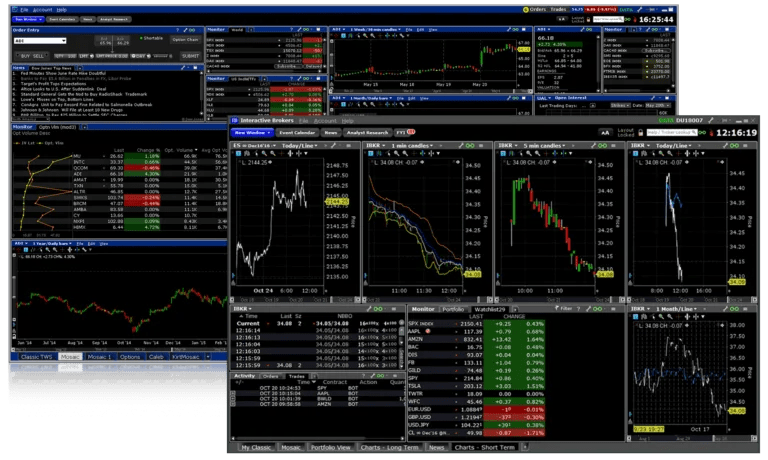Toggle the Layout Locked padlock icon
768x460 pixels.
point(640,133)
